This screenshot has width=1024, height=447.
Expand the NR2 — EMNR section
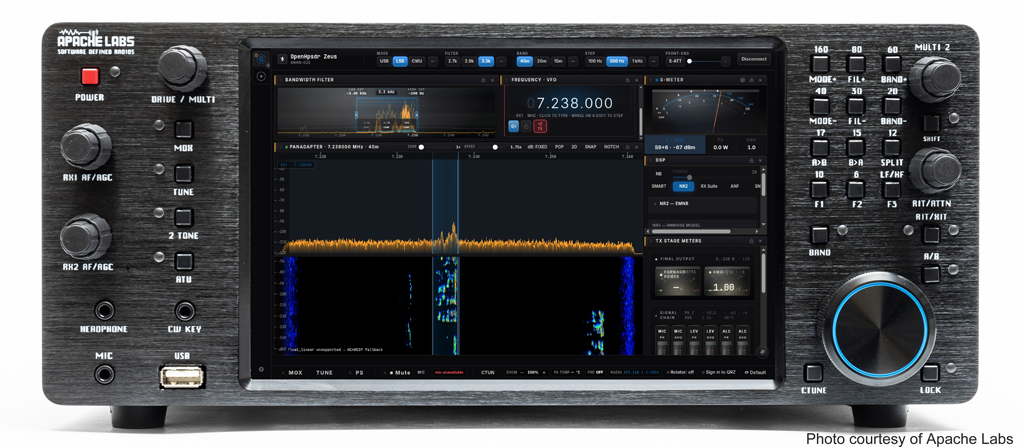703,204
